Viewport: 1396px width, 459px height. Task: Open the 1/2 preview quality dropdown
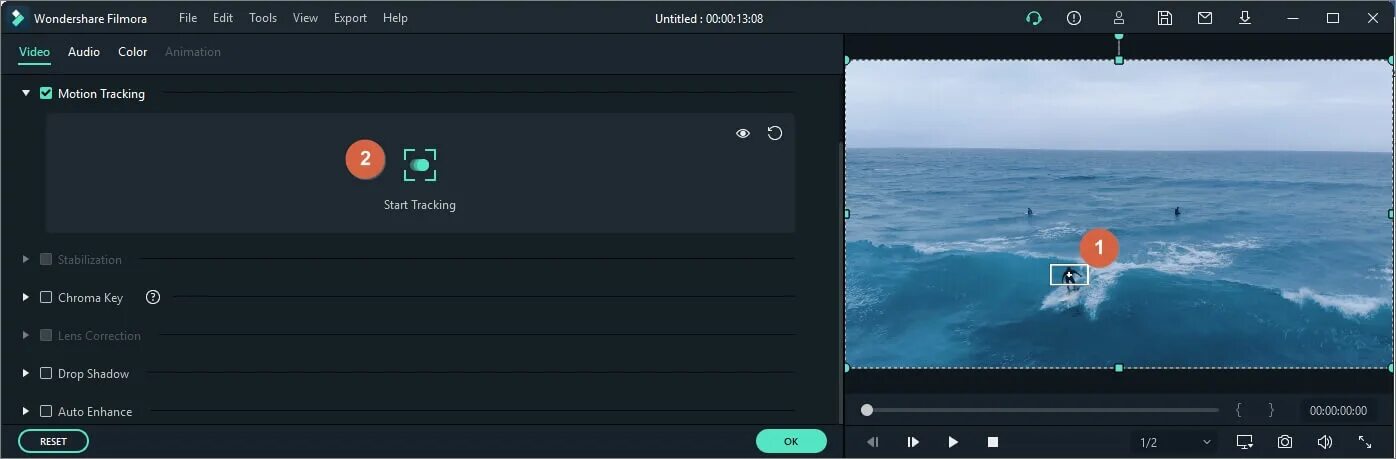pos(1175,442)
